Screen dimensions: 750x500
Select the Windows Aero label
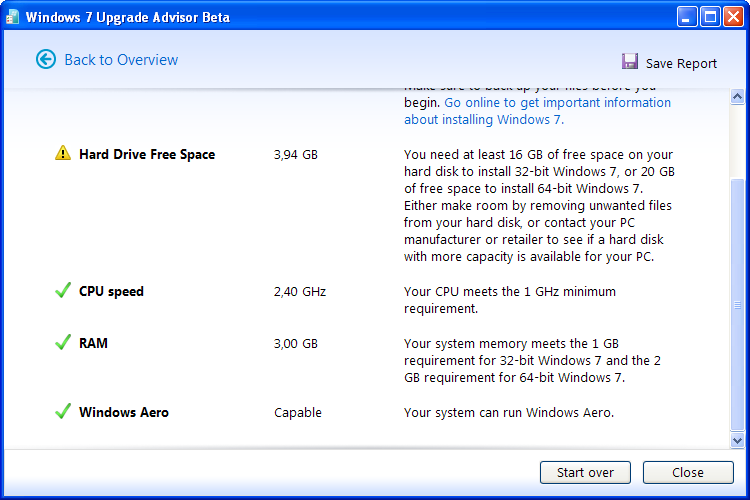124,412
